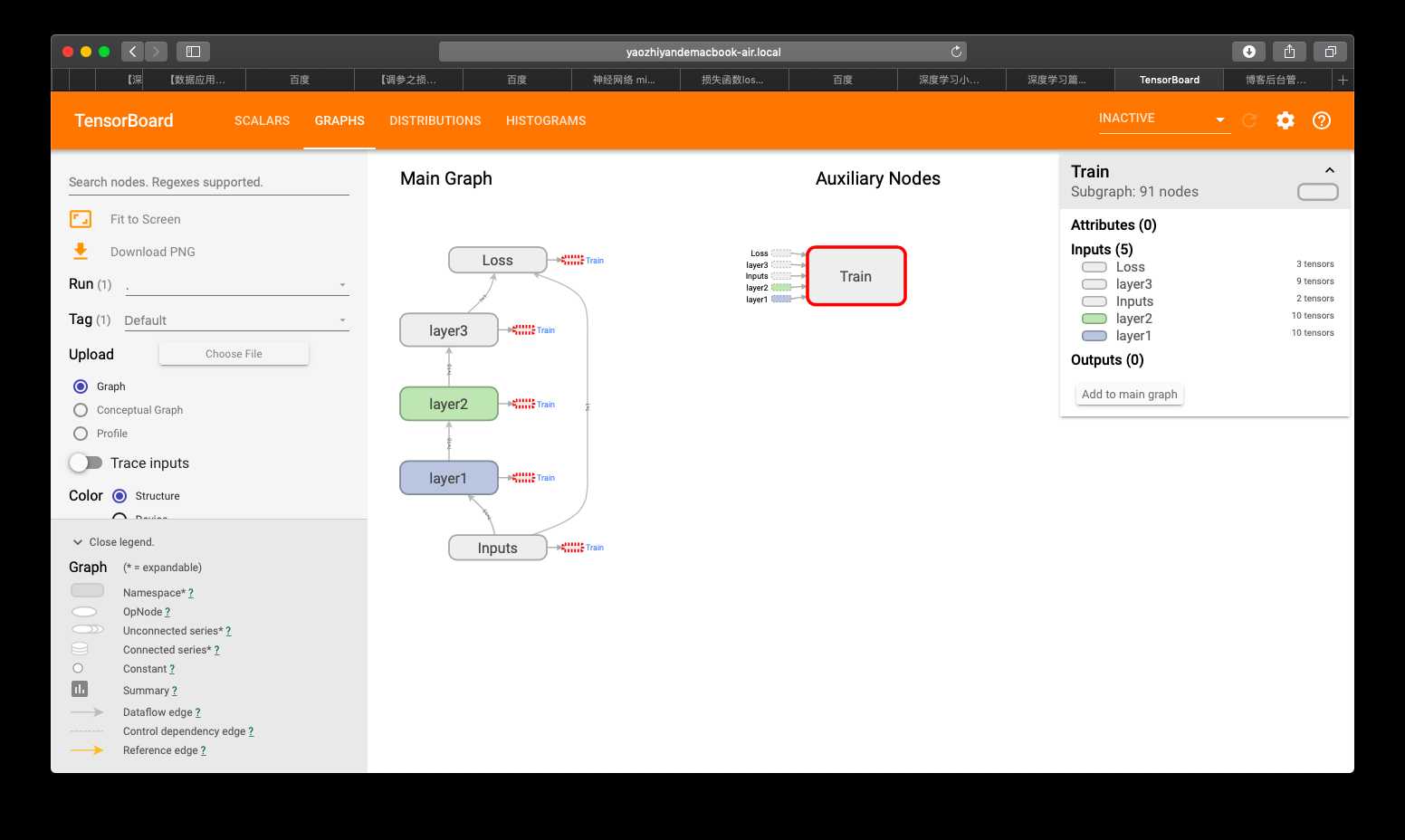This screenshot has height=840, width=1405.
Task: Select the layer3 node in main graph
Action: [449, 330]
